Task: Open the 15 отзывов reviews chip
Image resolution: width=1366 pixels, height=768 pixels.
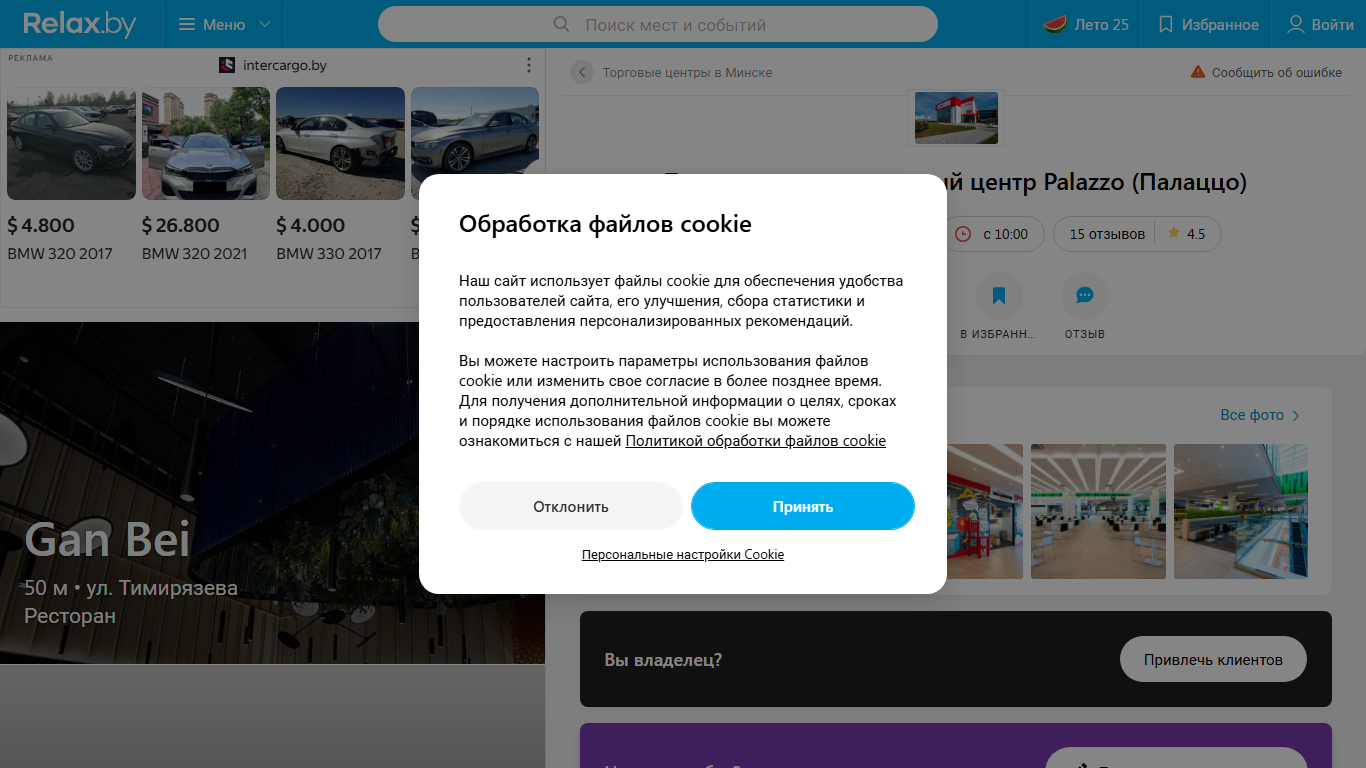Action: coord(1107,234)
